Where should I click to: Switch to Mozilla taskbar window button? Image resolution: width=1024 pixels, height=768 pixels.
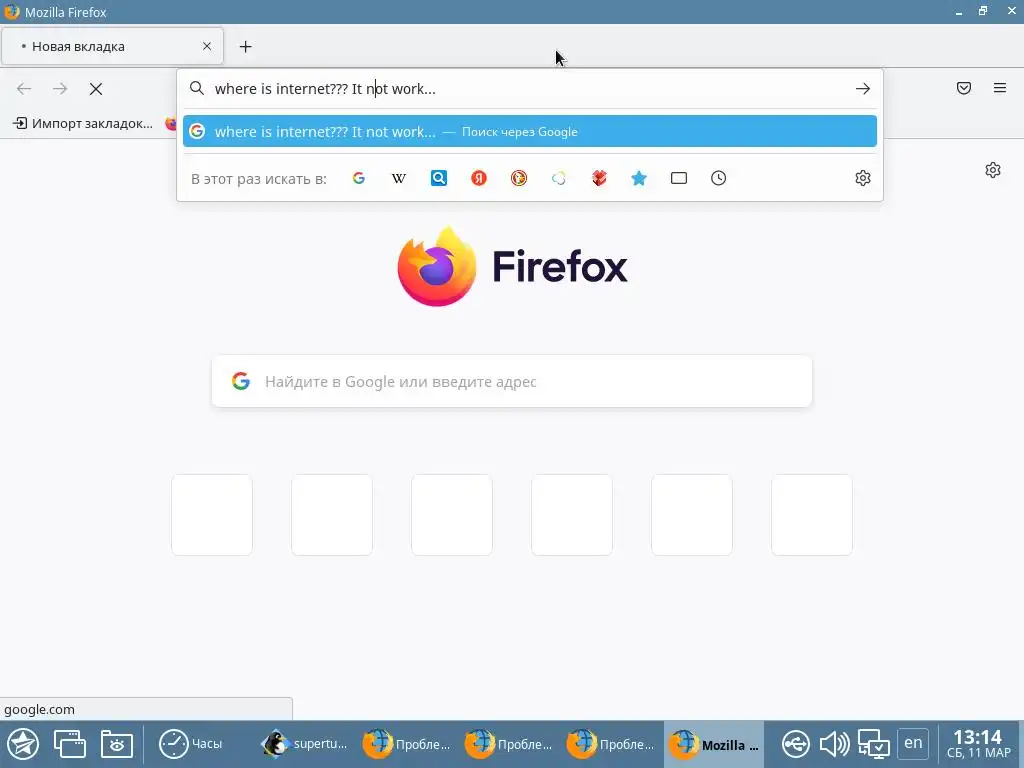tap(714, 744)
